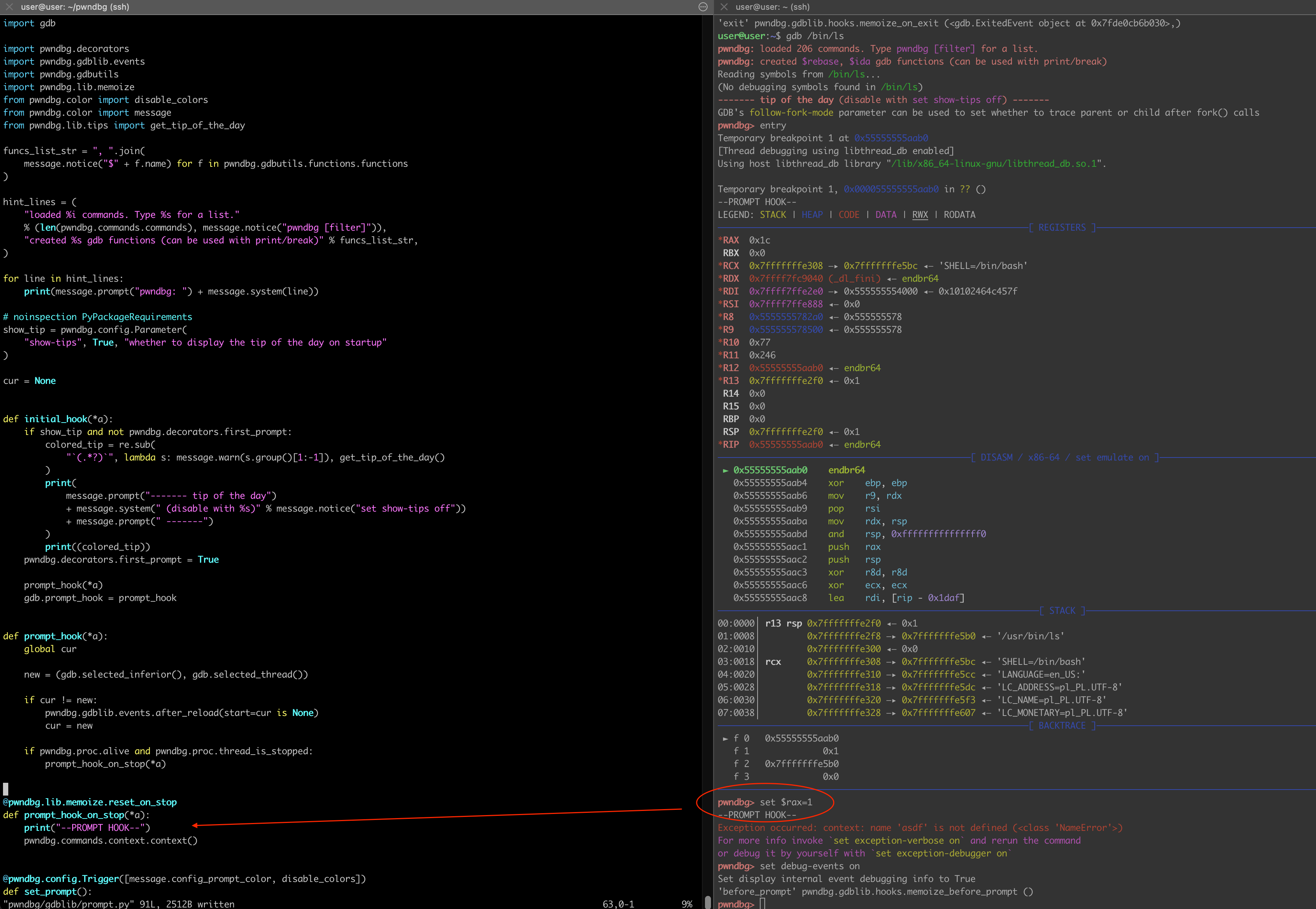
Task: Click the 9% position indicator in vim statusline
Action: (687, 904)
